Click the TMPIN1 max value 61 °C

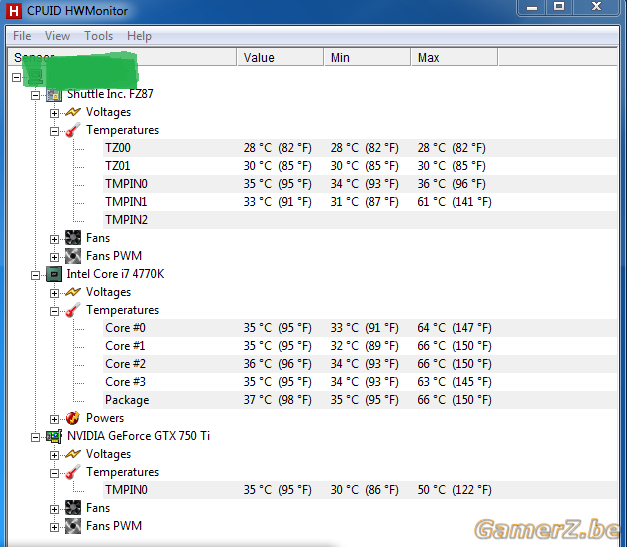point(454,202)
